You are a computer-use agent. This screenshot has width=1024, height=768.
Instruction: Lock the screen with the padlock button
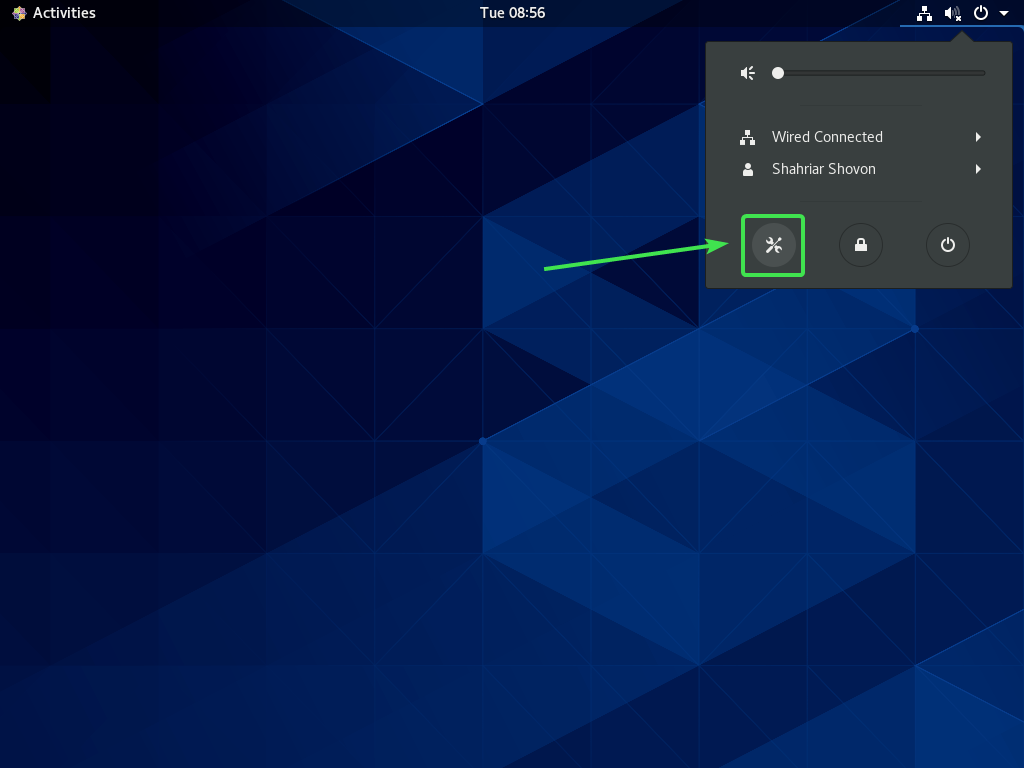point(860,245)
